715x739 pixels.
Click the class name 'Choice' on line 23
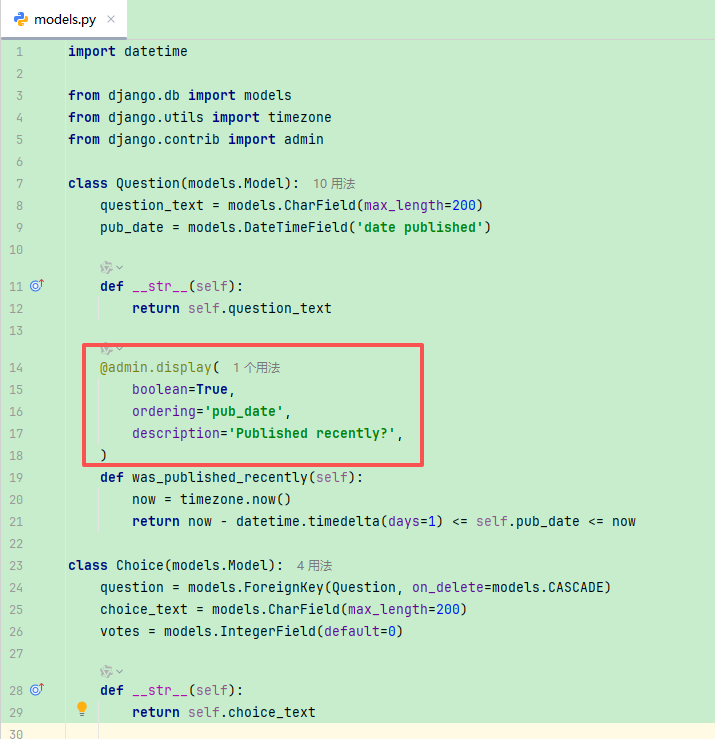pyautogui.click(x=140, y=566)
